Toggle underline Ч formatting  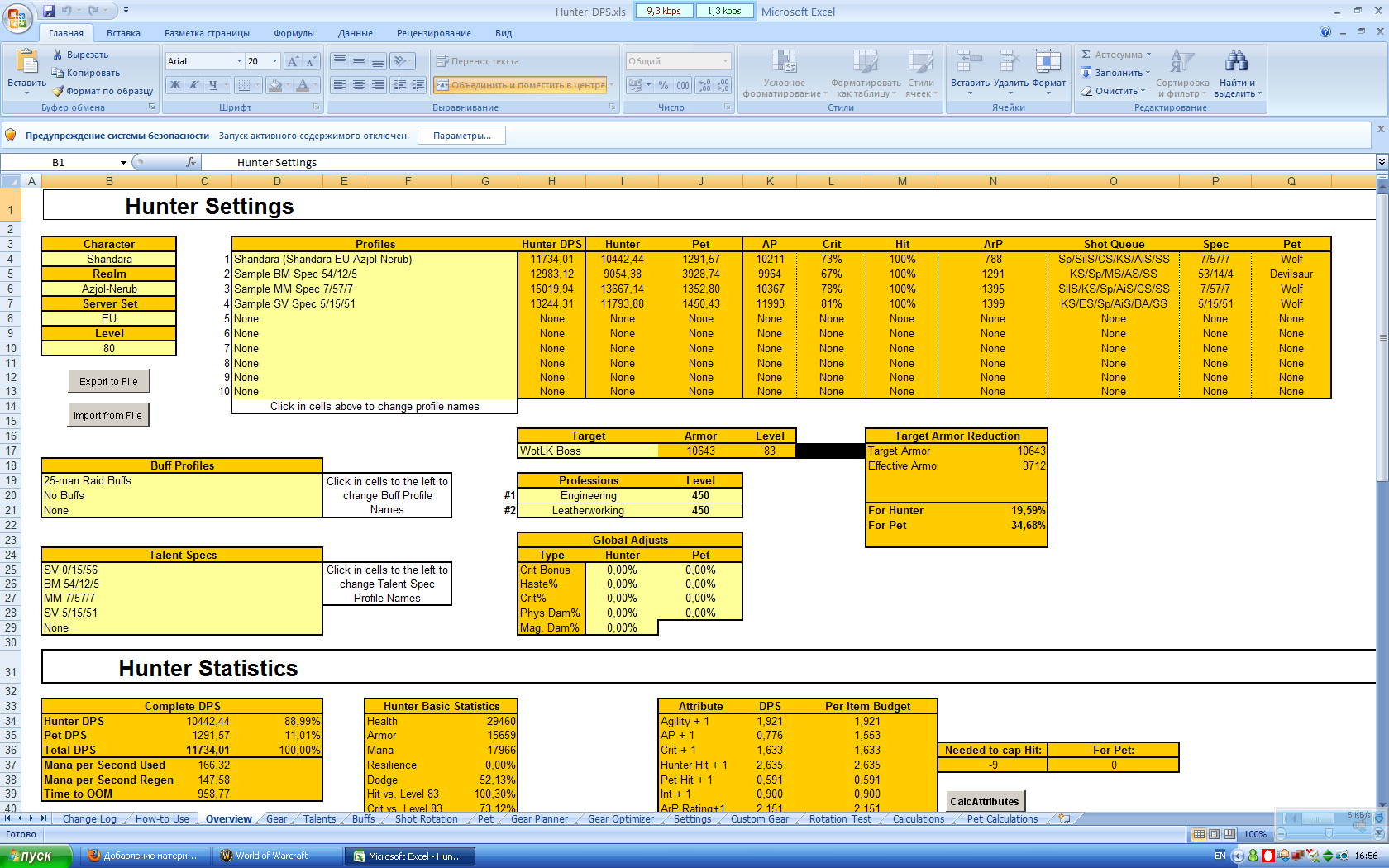pyautogui.click(x=212, y=85)
